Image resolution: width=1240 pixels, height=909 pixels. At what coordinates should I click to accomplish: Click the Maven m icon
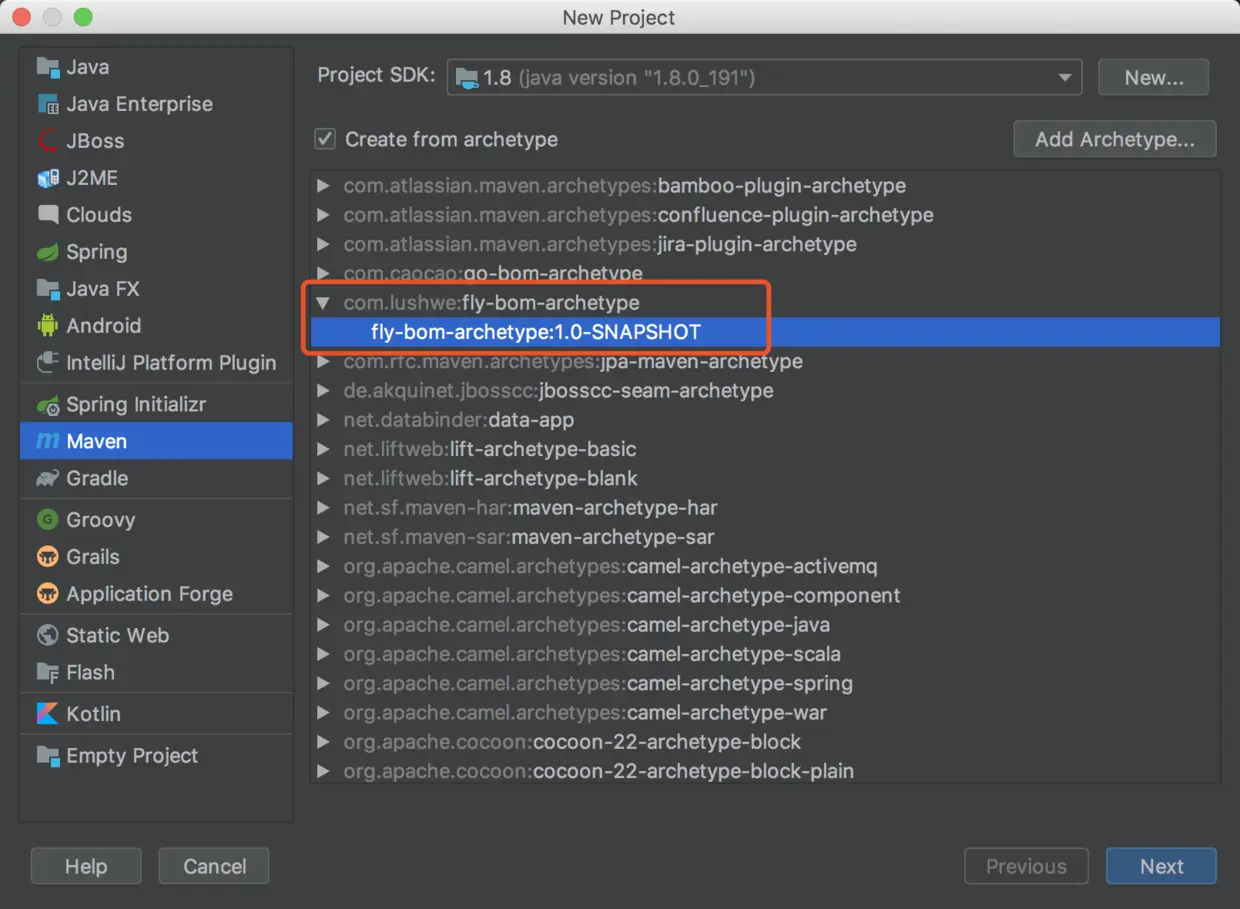(48, 441)
